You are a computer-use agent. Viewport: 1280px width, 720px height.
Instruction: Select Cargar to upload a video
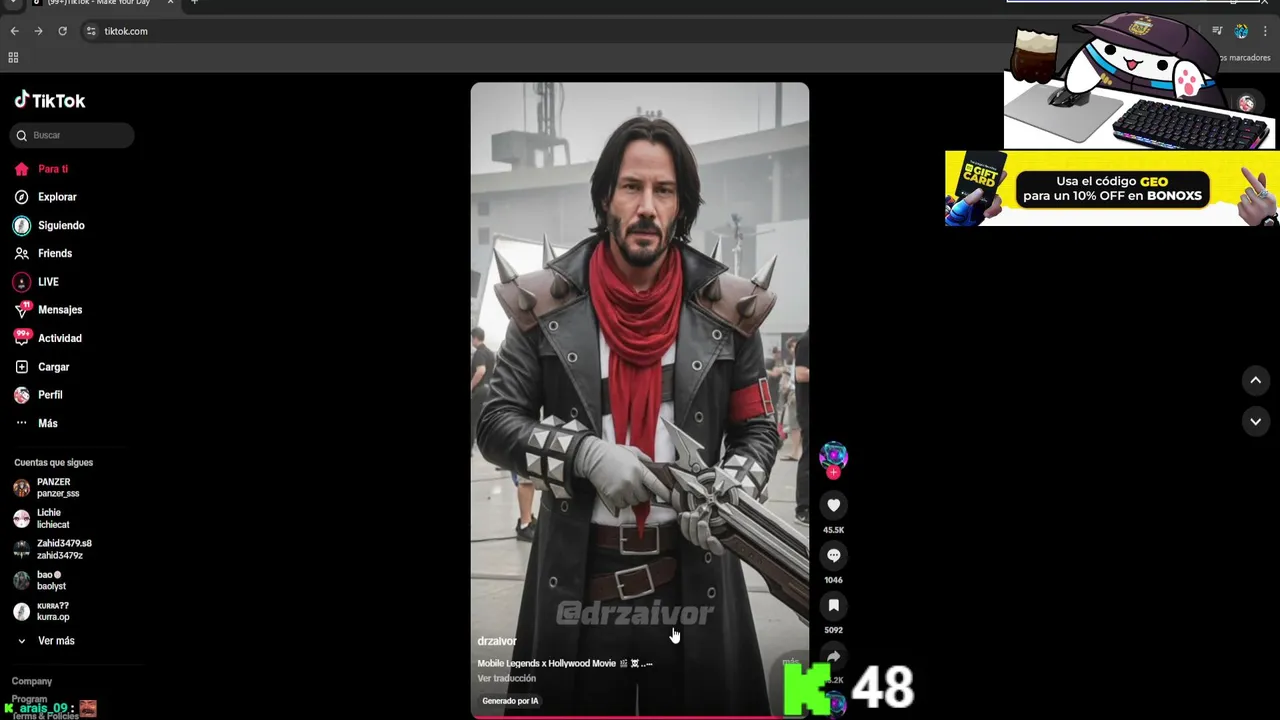click(53, 367)
